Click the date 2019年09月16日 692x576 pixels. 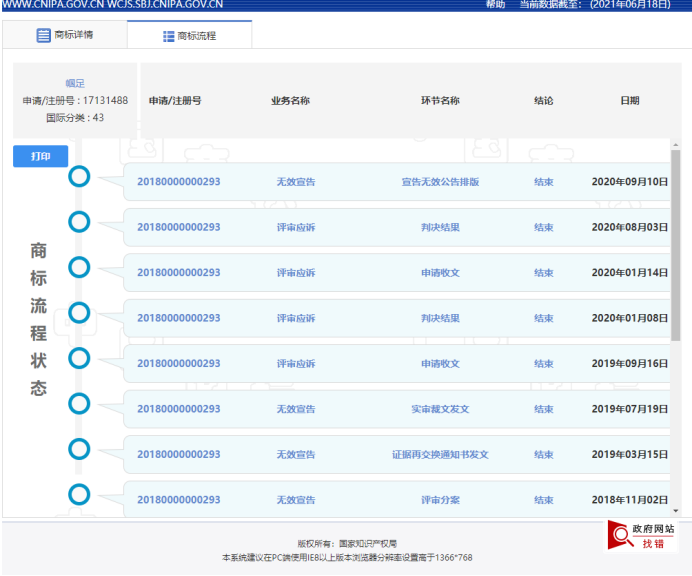click(x=630, y=364)
